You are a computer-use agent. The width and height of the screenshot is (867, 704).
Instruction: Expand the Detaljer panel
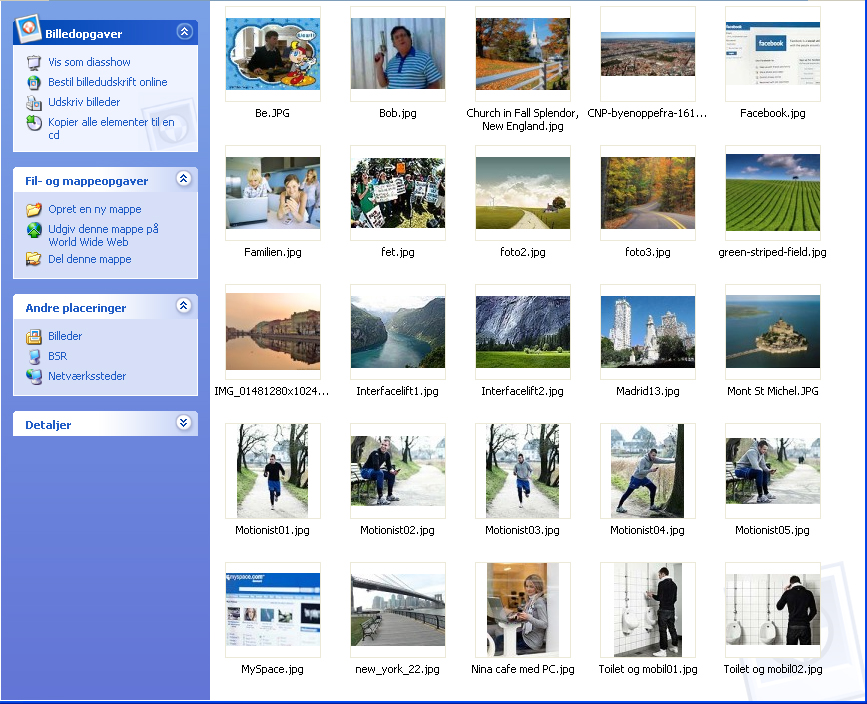(183, 423)
